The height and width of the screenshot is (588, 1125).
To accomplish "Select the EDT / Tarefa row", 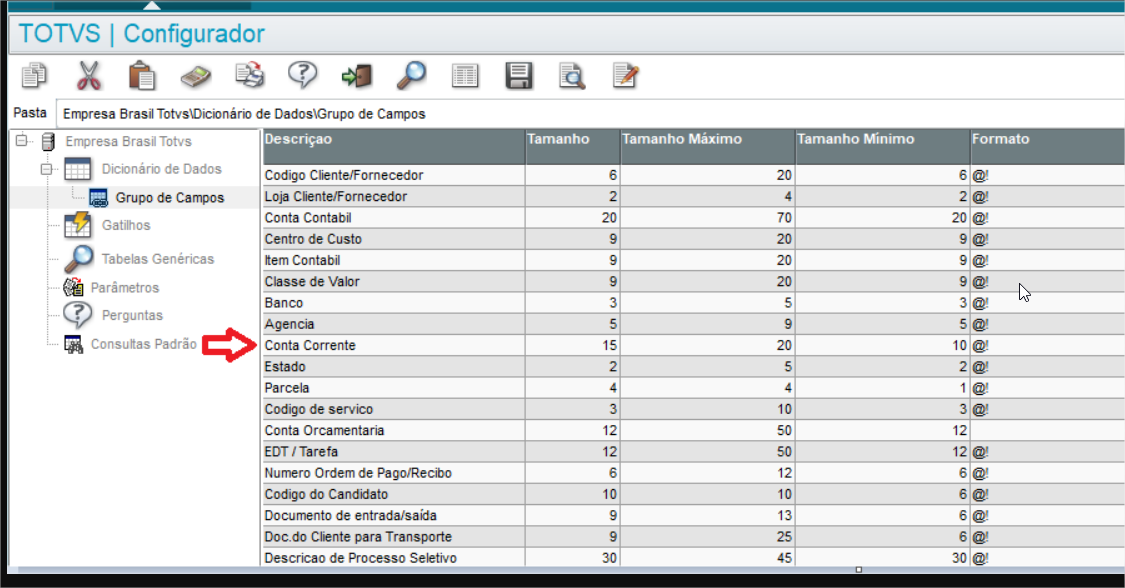I will 694,452.
